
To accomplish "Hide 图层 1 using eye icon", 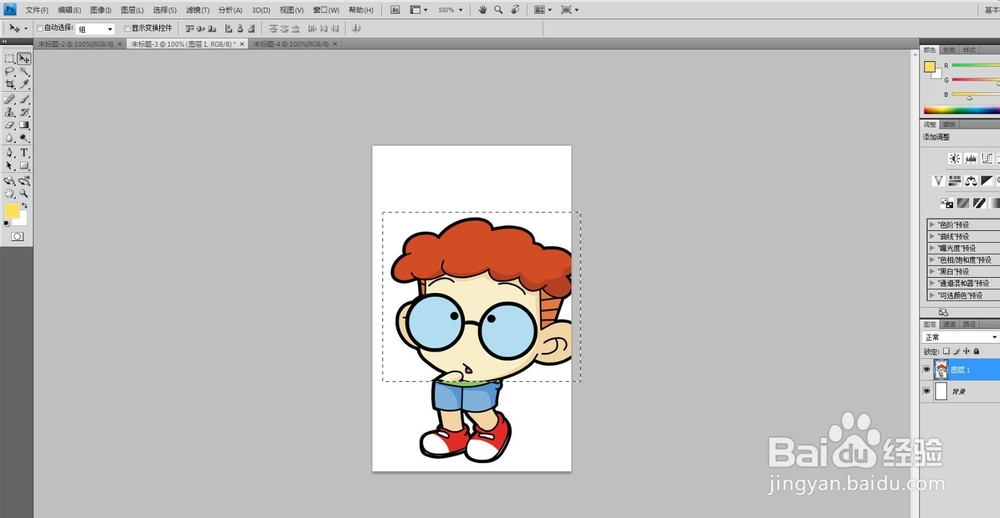I will pos(927,369).
